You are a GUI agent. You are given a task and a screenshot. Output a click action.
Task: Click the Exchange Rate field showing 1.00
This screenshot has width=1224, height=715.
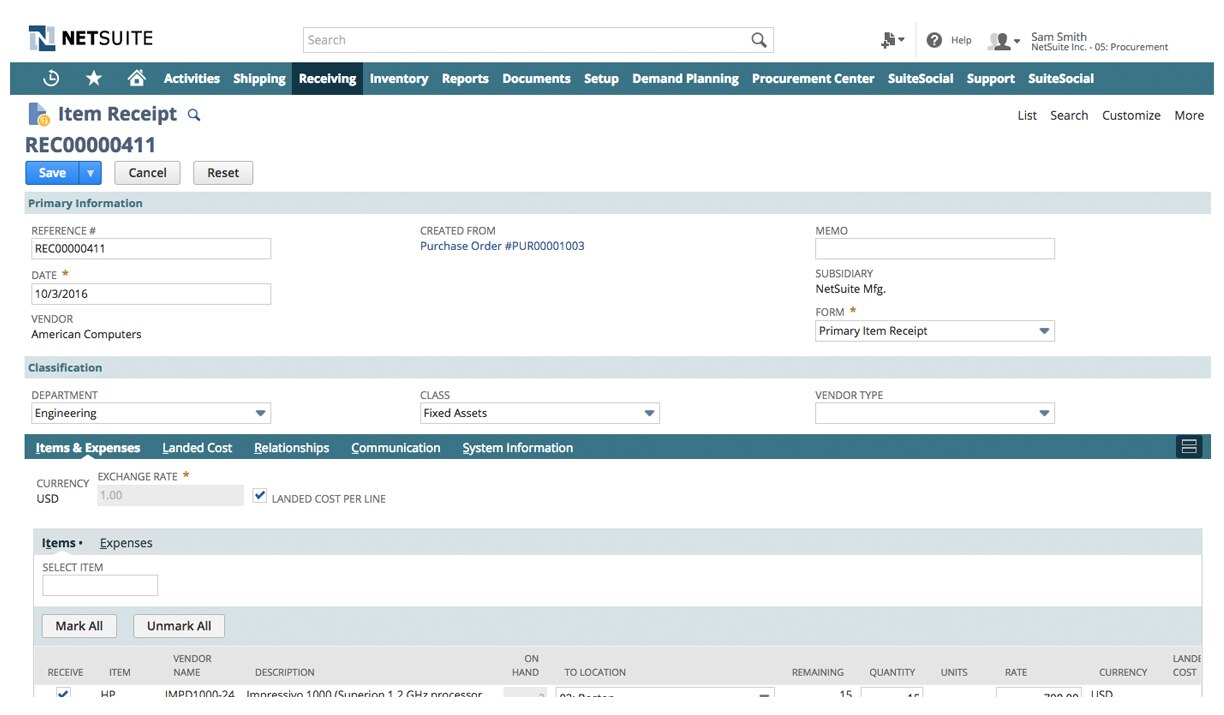pos(170,496)
